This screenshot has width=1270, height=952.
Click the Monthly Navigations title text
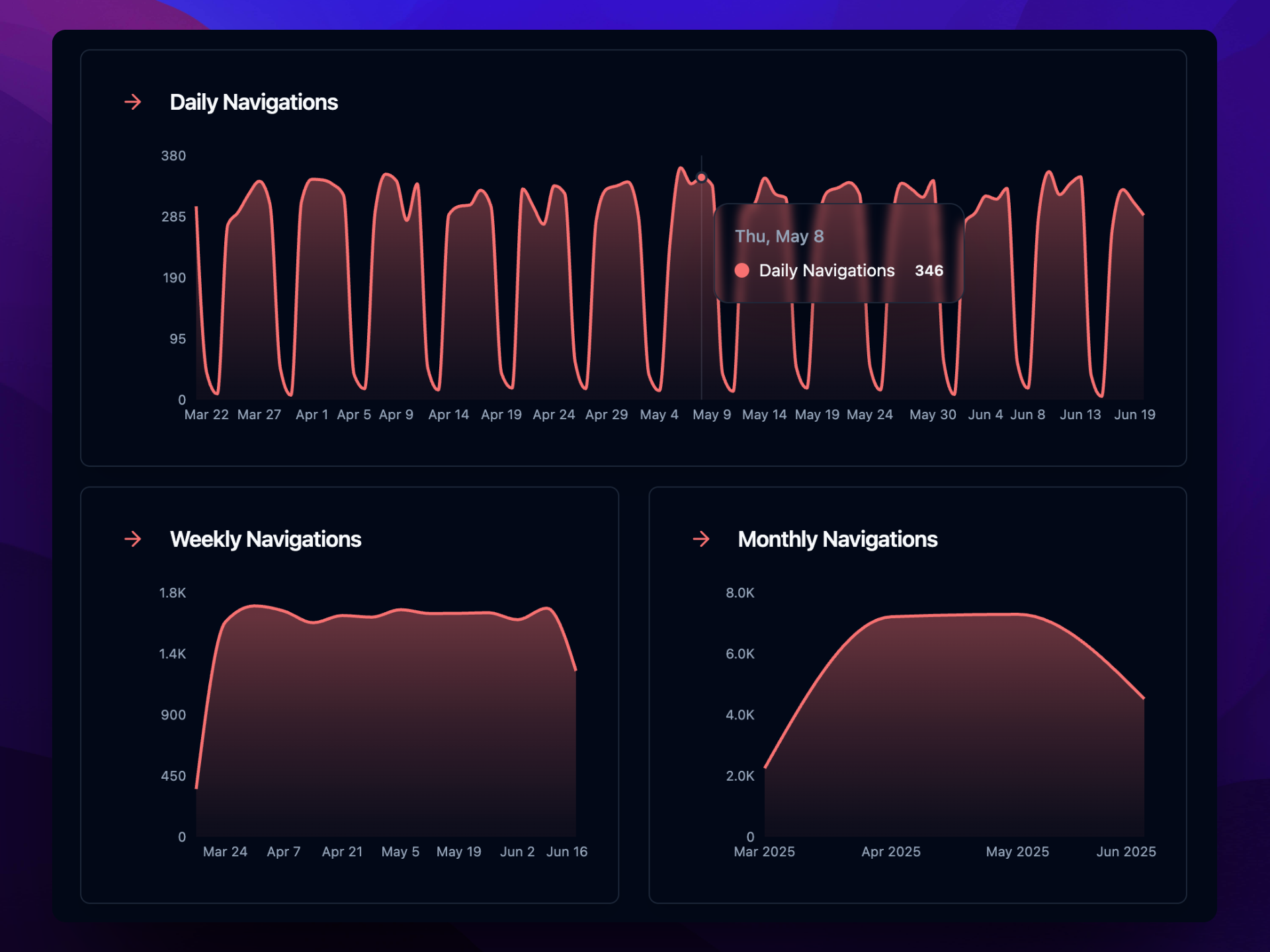(837, 539)
